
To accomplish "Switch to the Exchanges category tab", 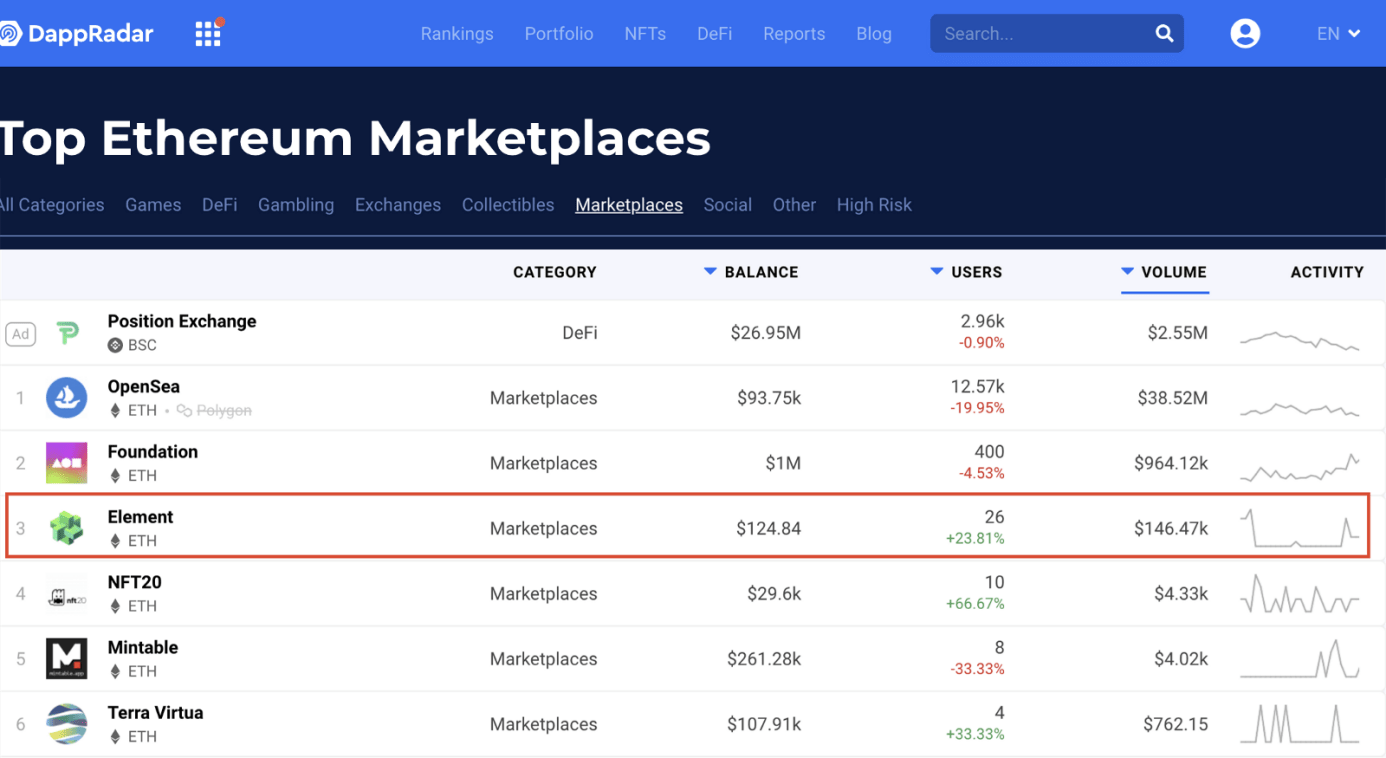I will pos(398,205).
